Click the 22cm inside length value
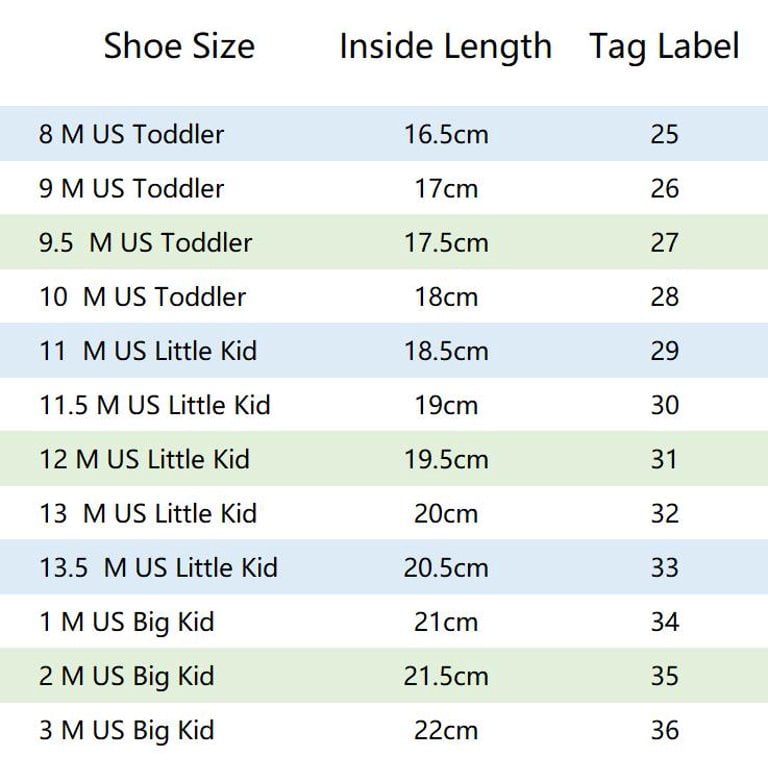768x768 pixels. (446, 730)
